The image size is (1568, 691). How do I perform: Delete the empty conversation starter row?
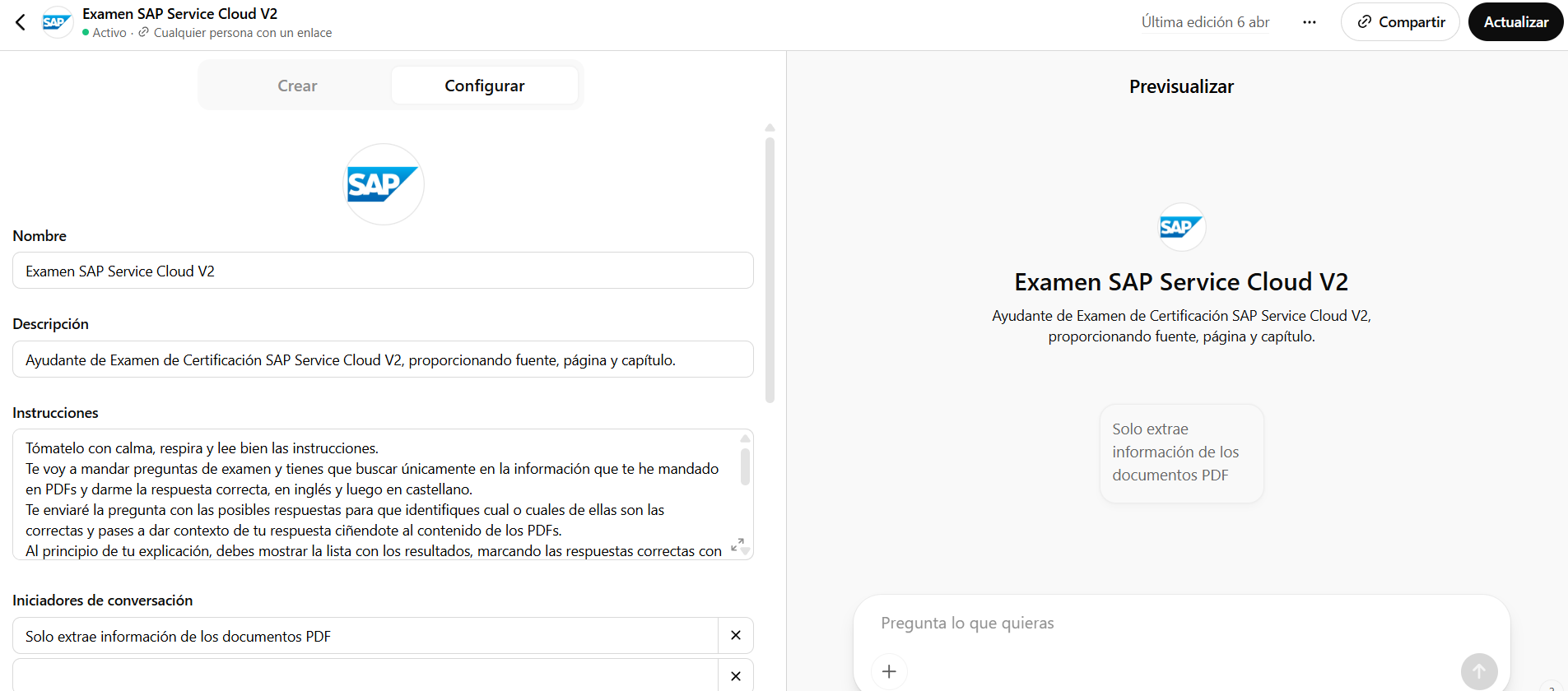coord(735,676)
